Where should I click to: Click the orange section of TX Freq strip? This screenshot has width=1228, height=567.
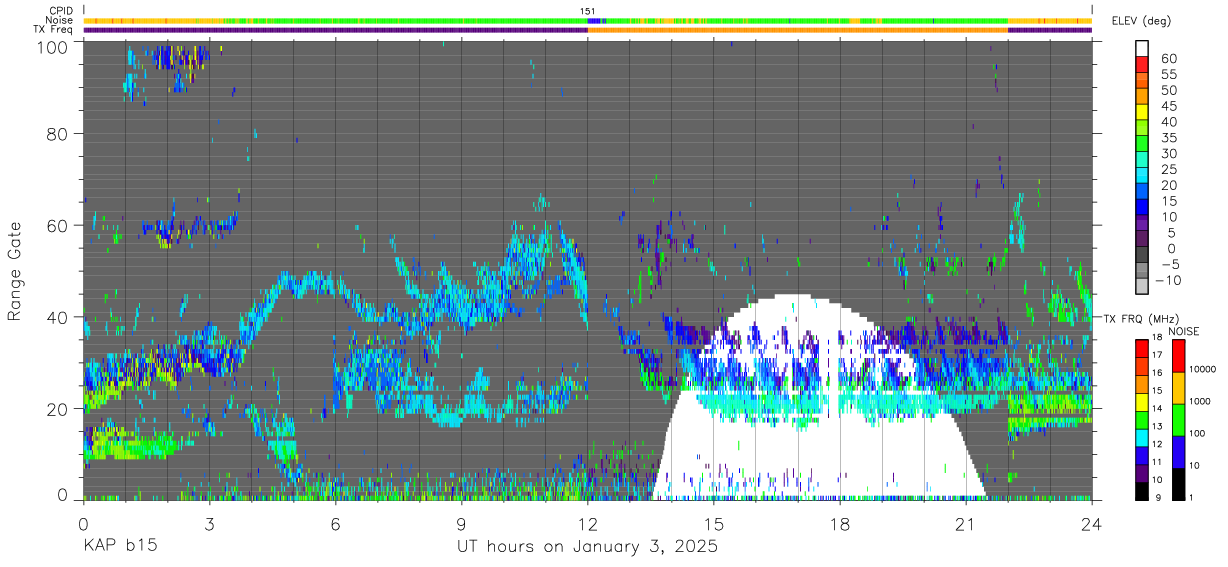point(797,30)
